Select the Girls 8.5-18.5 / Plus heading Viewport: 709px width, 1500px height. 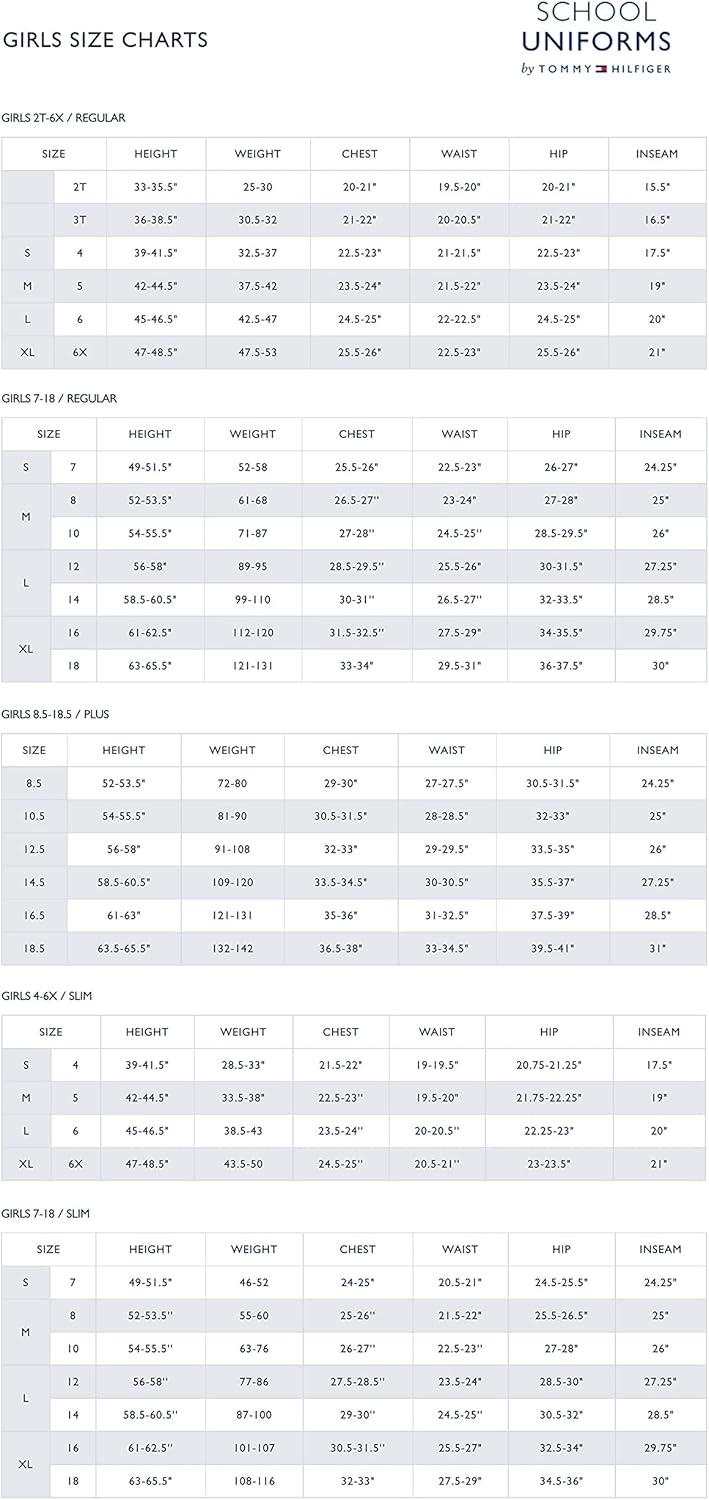click(55, 714)
